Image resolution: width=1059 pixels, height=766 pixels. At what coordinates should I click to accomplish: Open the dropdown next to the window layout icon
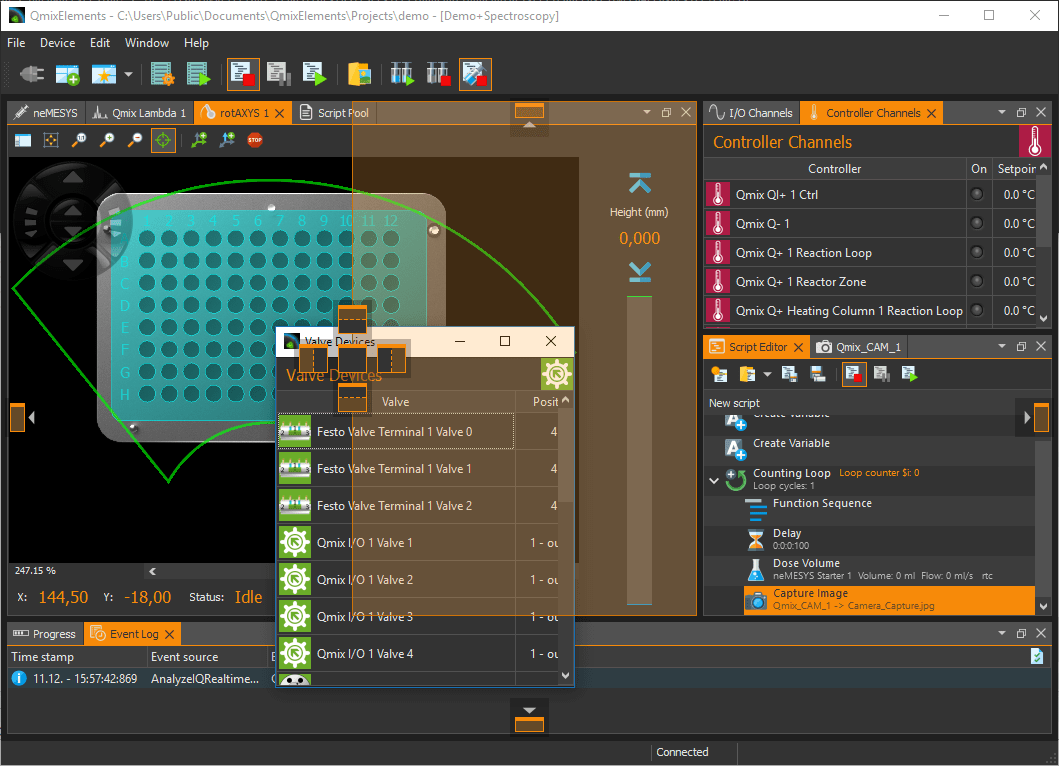click(127, 74)
